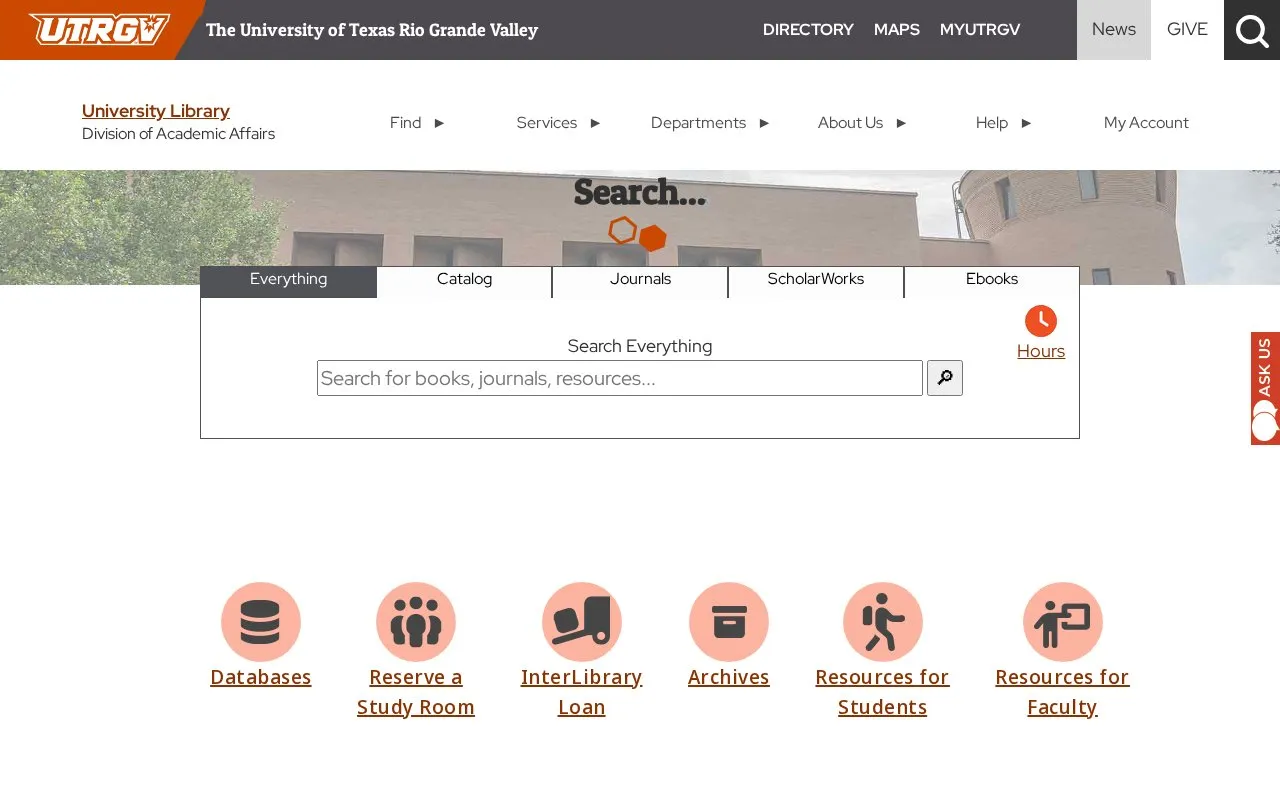Viewport: 1280px width, 800px height.
Task: Open Resources for Faculty text link
Action: pyautogui.click(x=1062, y=692)
